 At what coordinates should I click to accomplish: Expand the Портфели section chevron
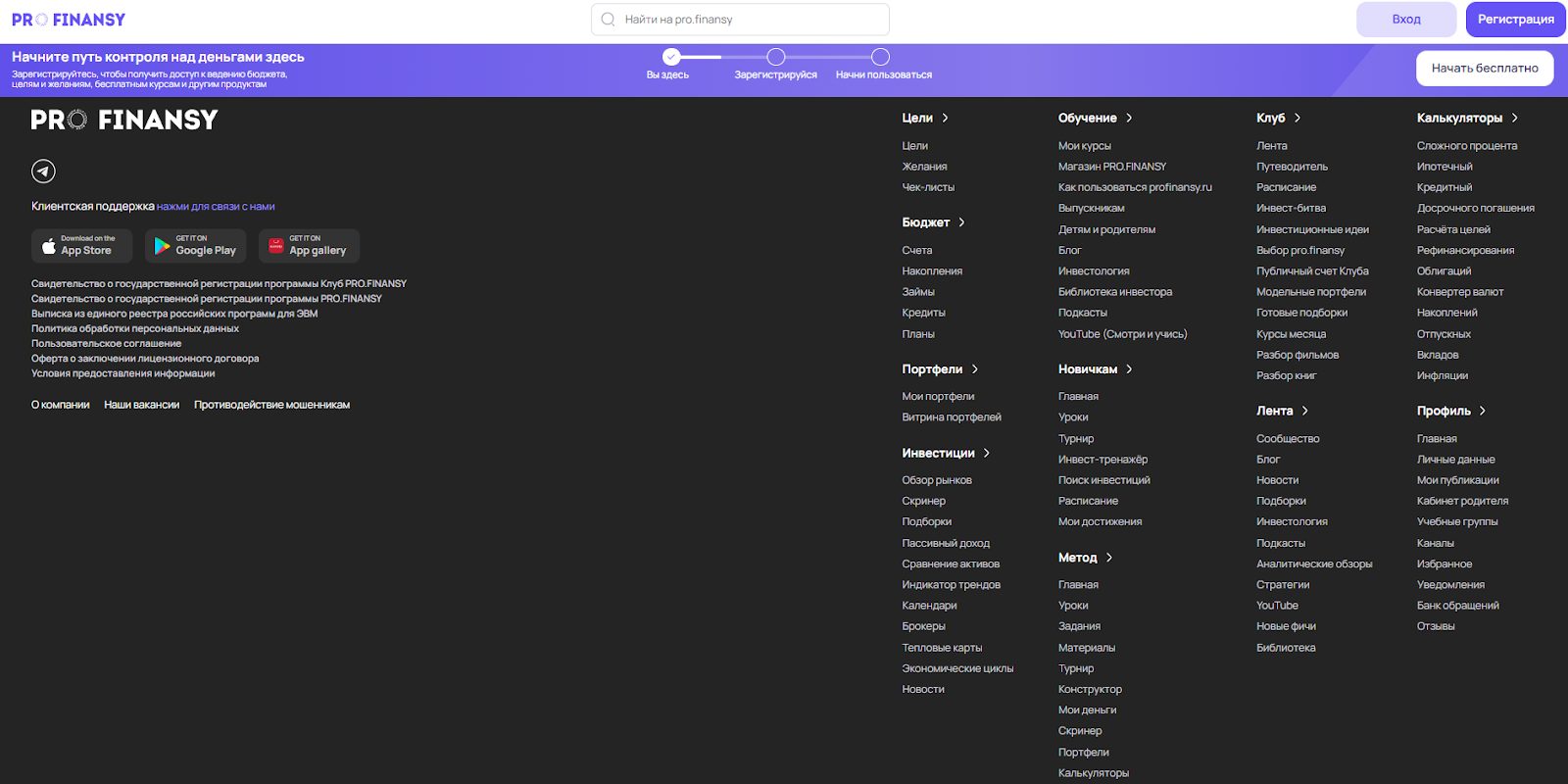coord(974,369)
